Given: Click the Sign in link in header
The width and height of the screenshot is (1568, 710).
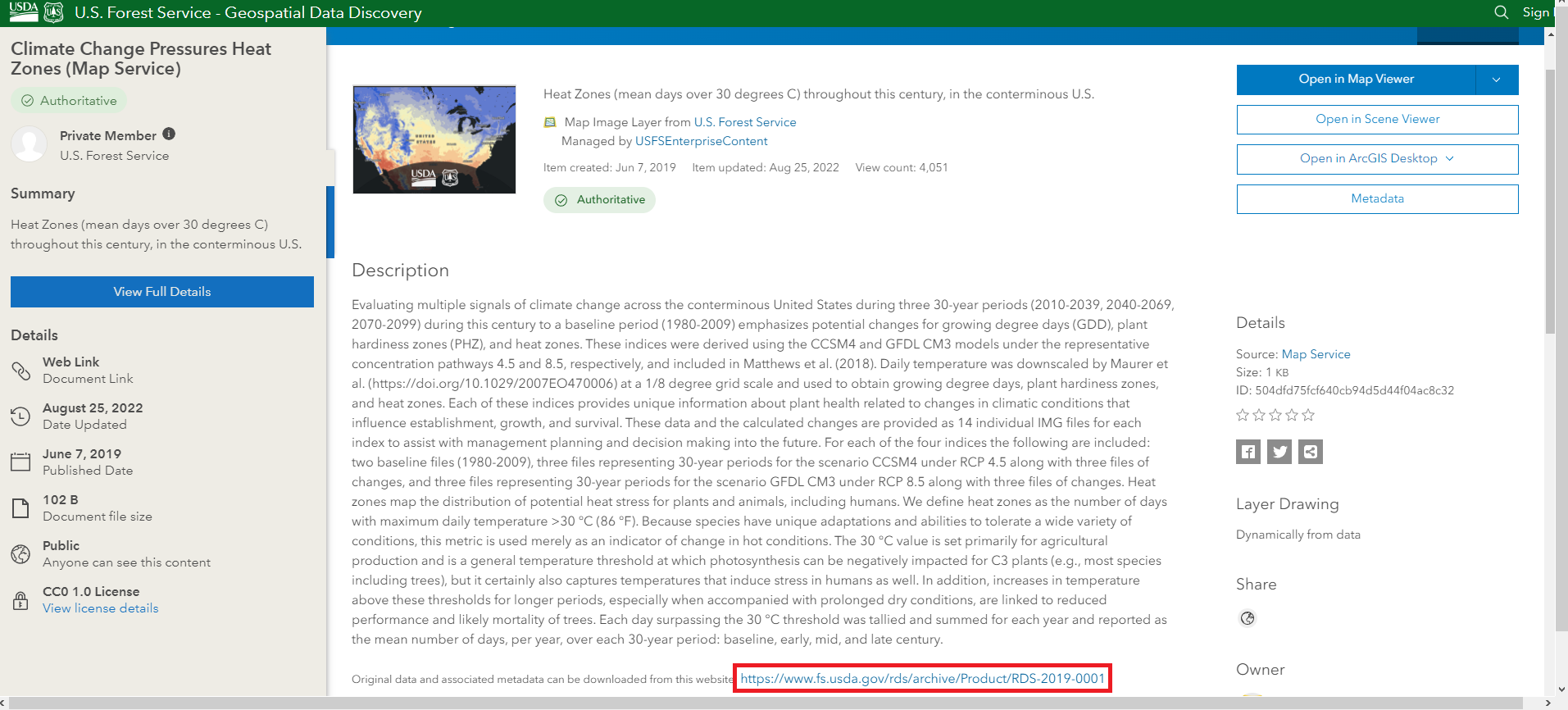Looking at the screenshot, I should coord(1537,12).
